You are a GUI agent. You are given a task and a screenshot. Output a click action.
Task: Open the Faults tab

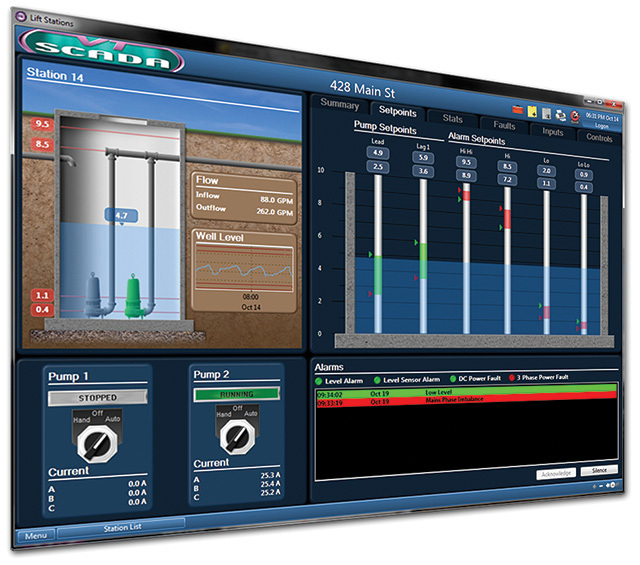click(504, 126)
